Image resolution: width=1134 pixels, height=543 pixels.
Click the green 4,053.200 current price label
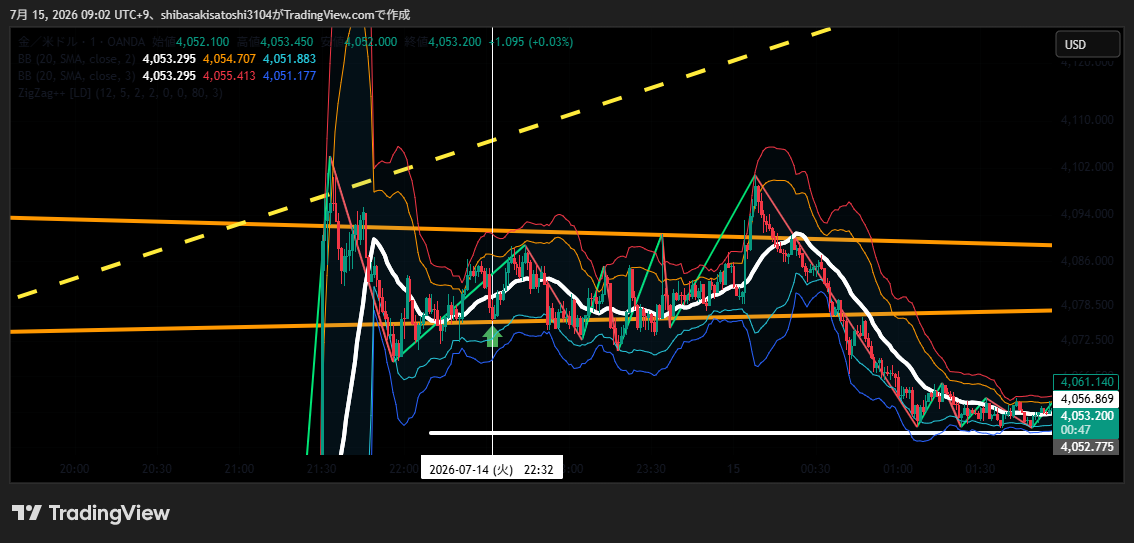pos(1085,416)
